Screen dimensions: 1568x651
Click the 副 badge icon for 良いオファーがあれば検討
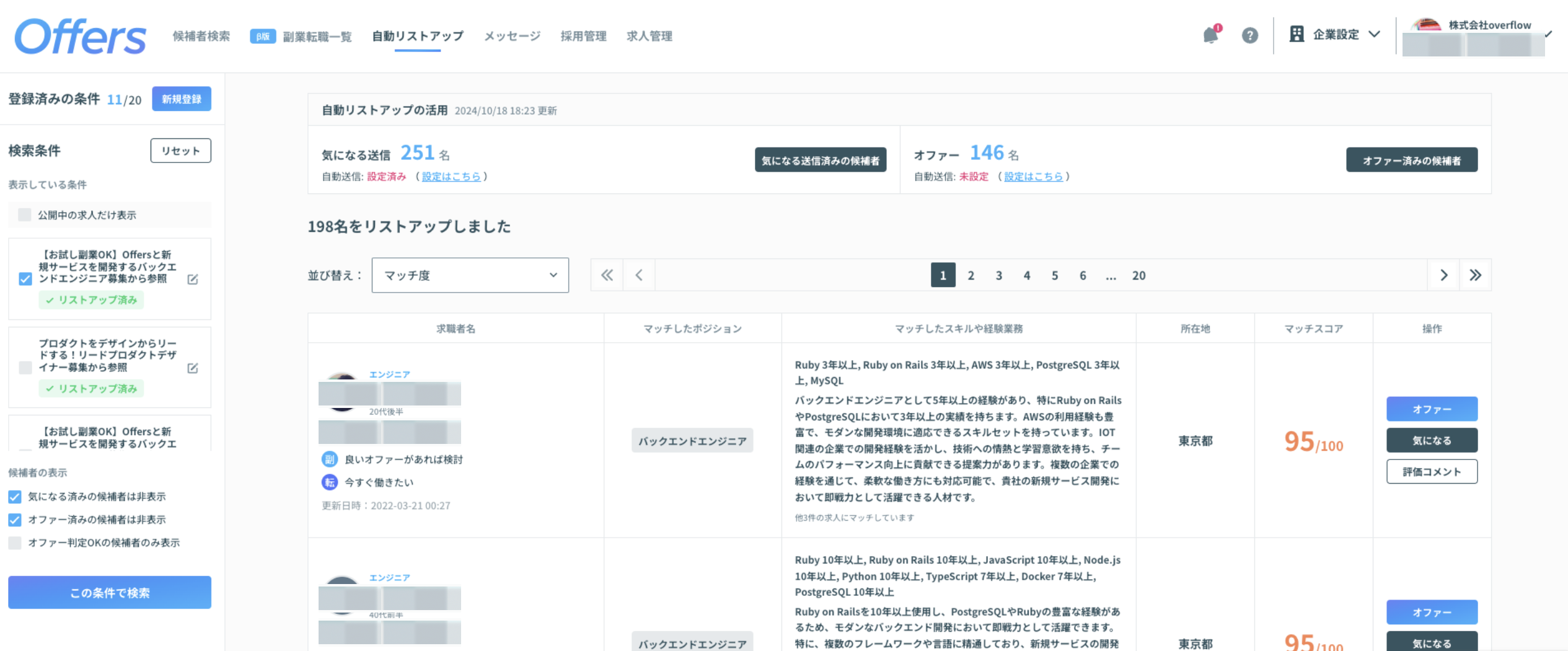329,459
